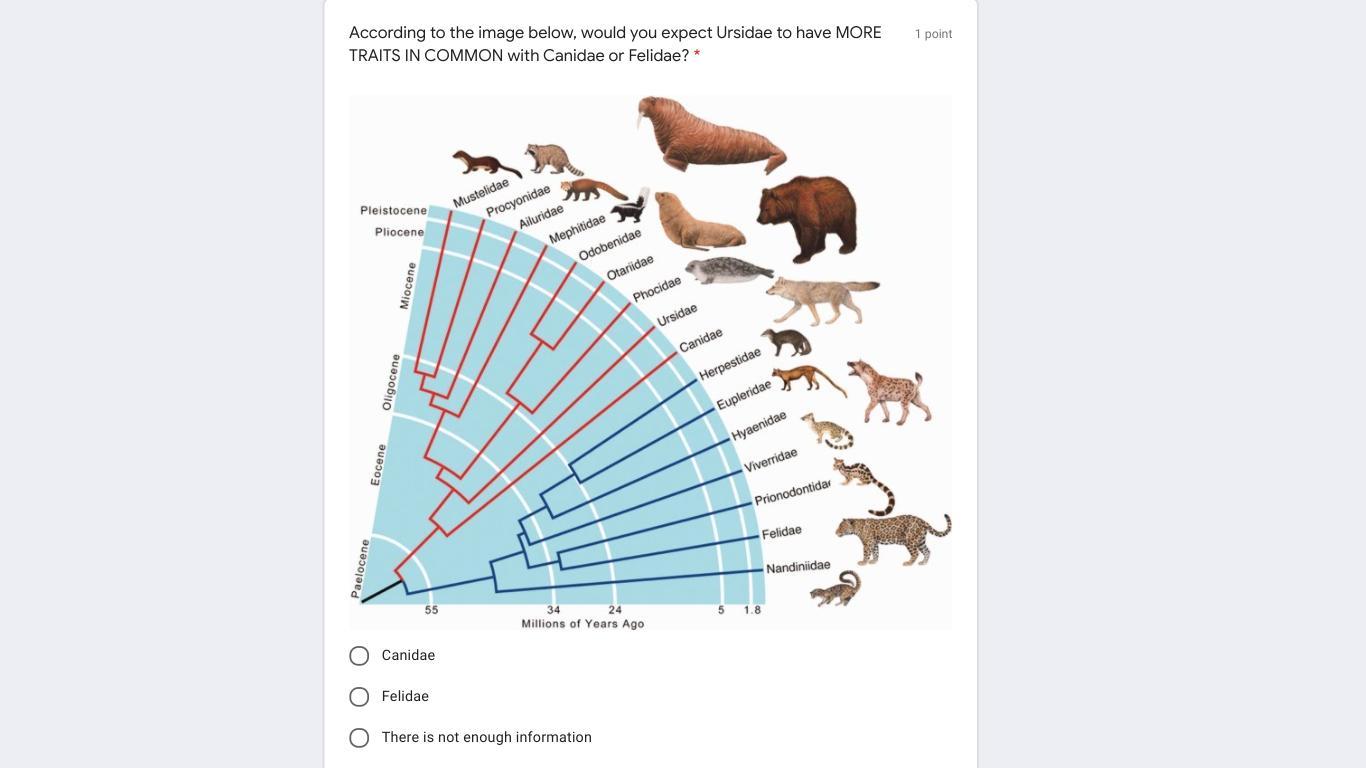Image resolution: width=1366 pixels, height=768 pixels.
Task: Click the Felidae label on the cladogram
Action: pos(781,533)
